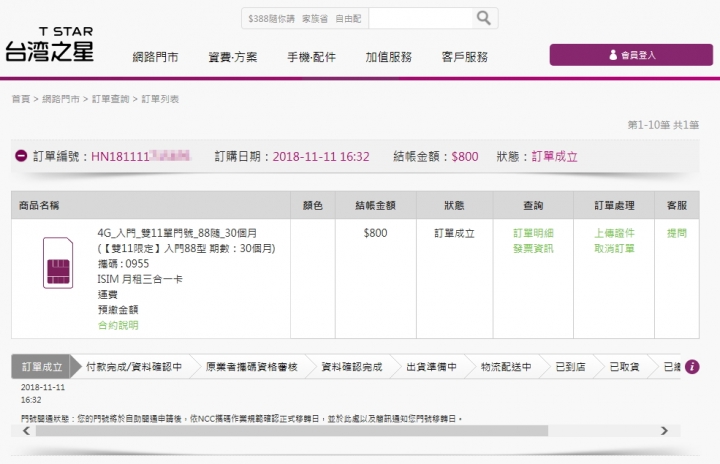Image resolution: width=720 pixels, height=464 pixels.
Task: Open the 合約說明 link
Action: tap(118, 325)
